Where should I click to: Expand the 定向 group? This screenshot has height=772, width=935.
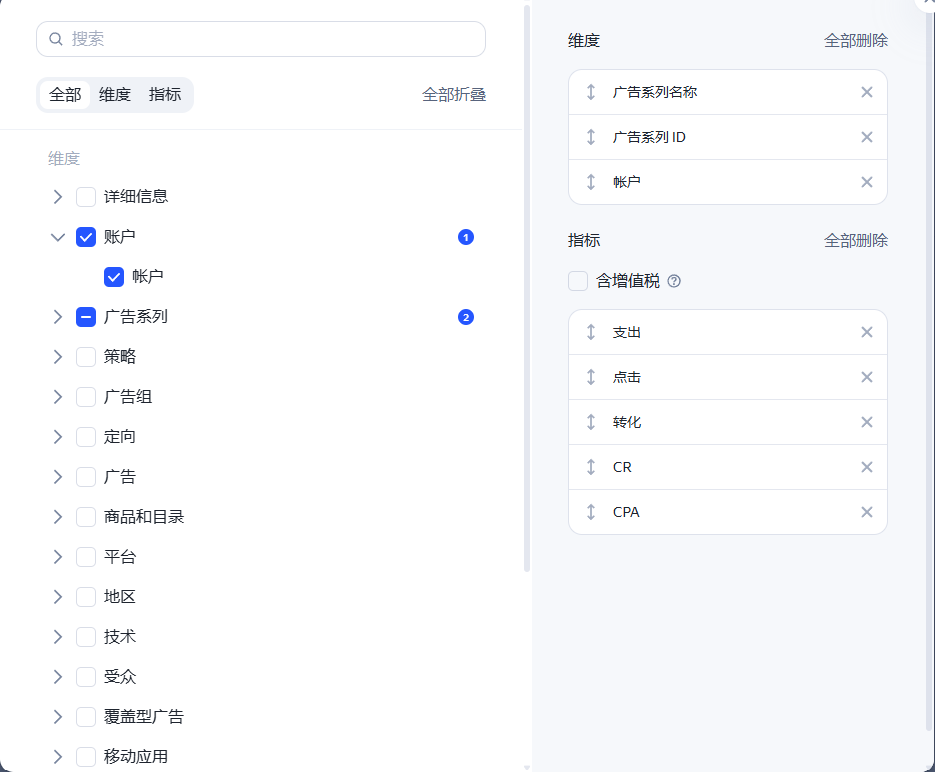pos(58,437)
